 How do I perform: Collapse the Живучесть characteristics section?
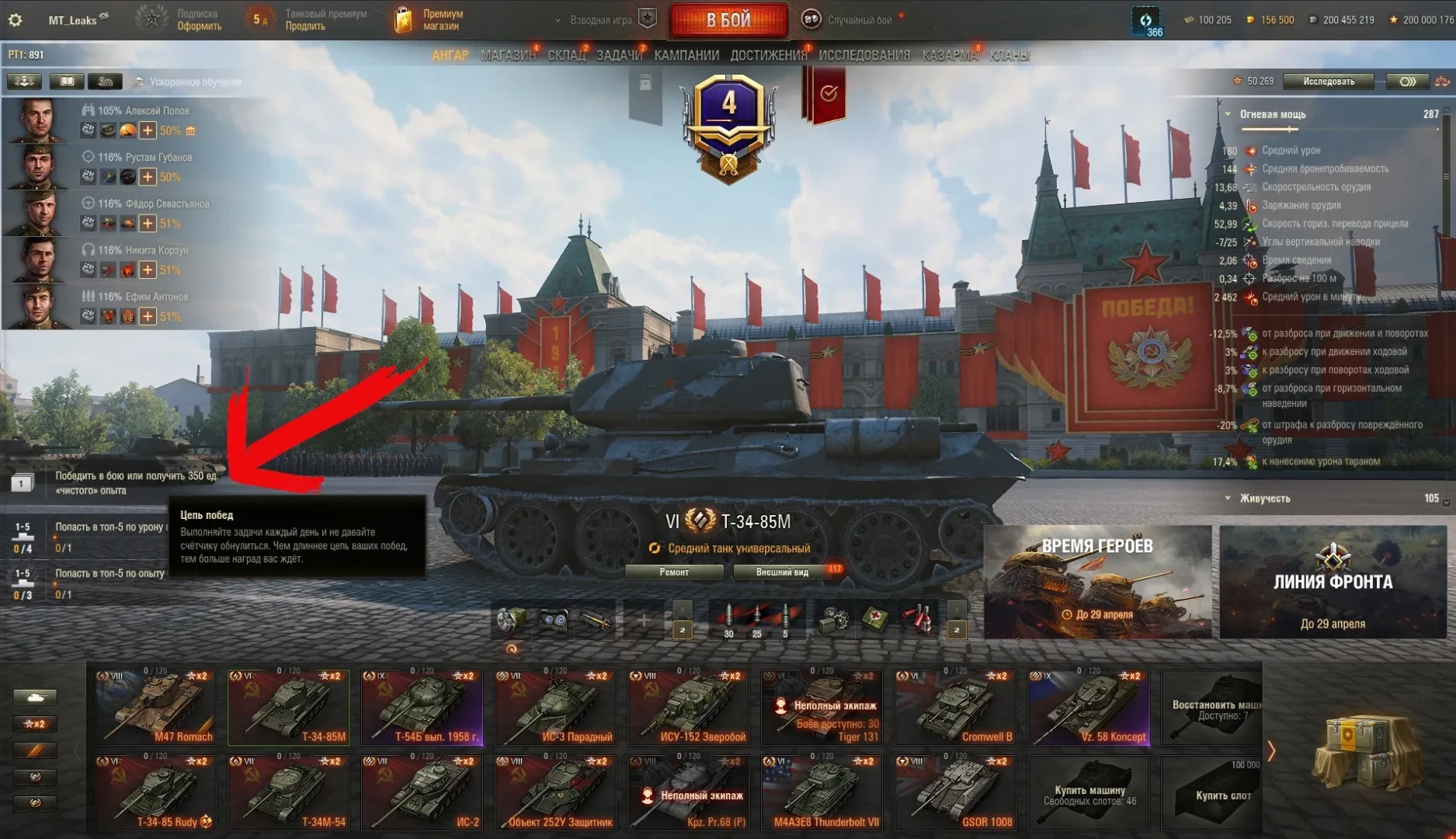click(x=1228, y=498)
